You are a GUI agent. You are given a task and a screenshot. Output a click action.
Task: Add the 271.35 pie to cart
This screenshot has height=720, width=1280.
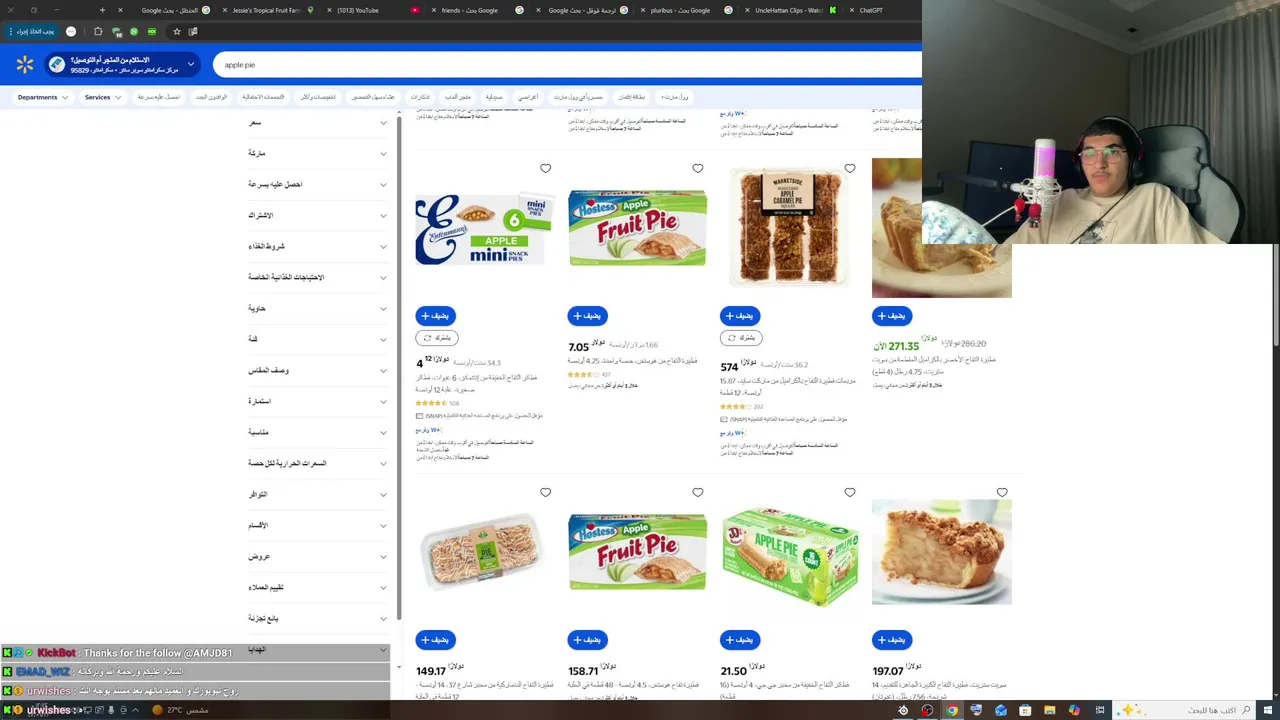pos(892,316)
